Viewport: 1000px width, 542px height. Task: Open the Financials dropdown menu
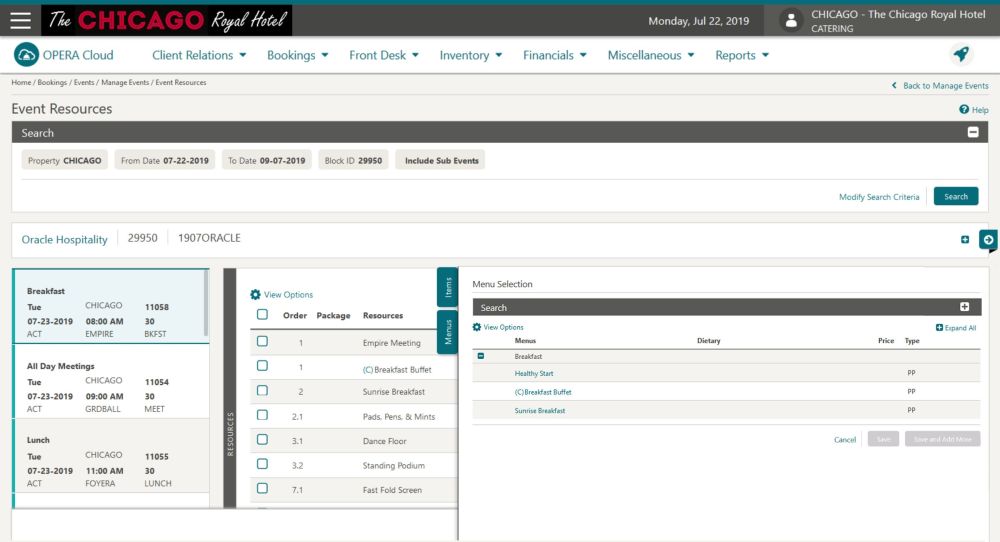point(555,55)
